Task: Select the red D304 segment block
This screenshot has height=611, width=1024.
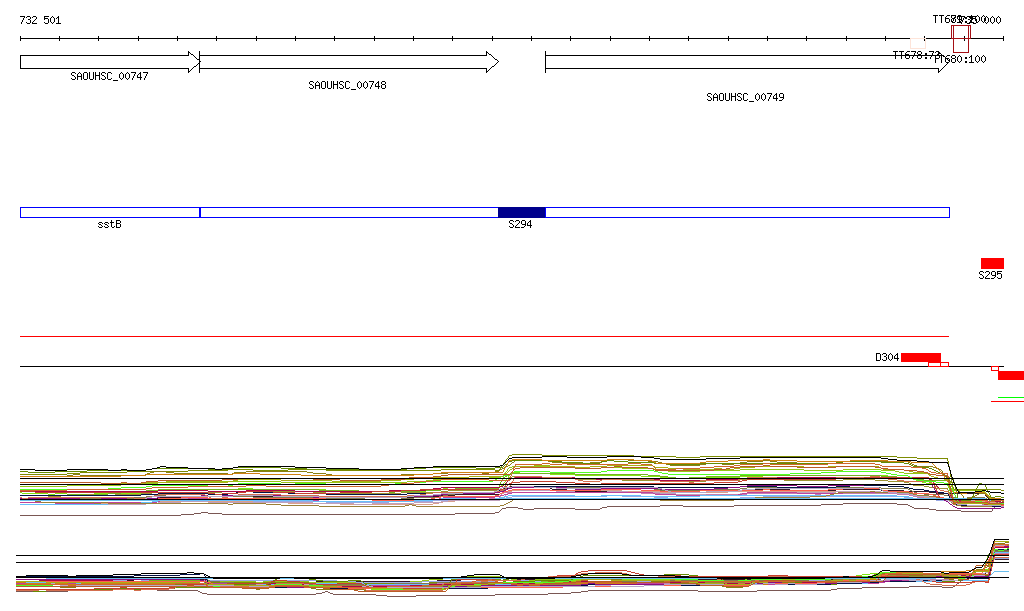Action: [920, 357]
